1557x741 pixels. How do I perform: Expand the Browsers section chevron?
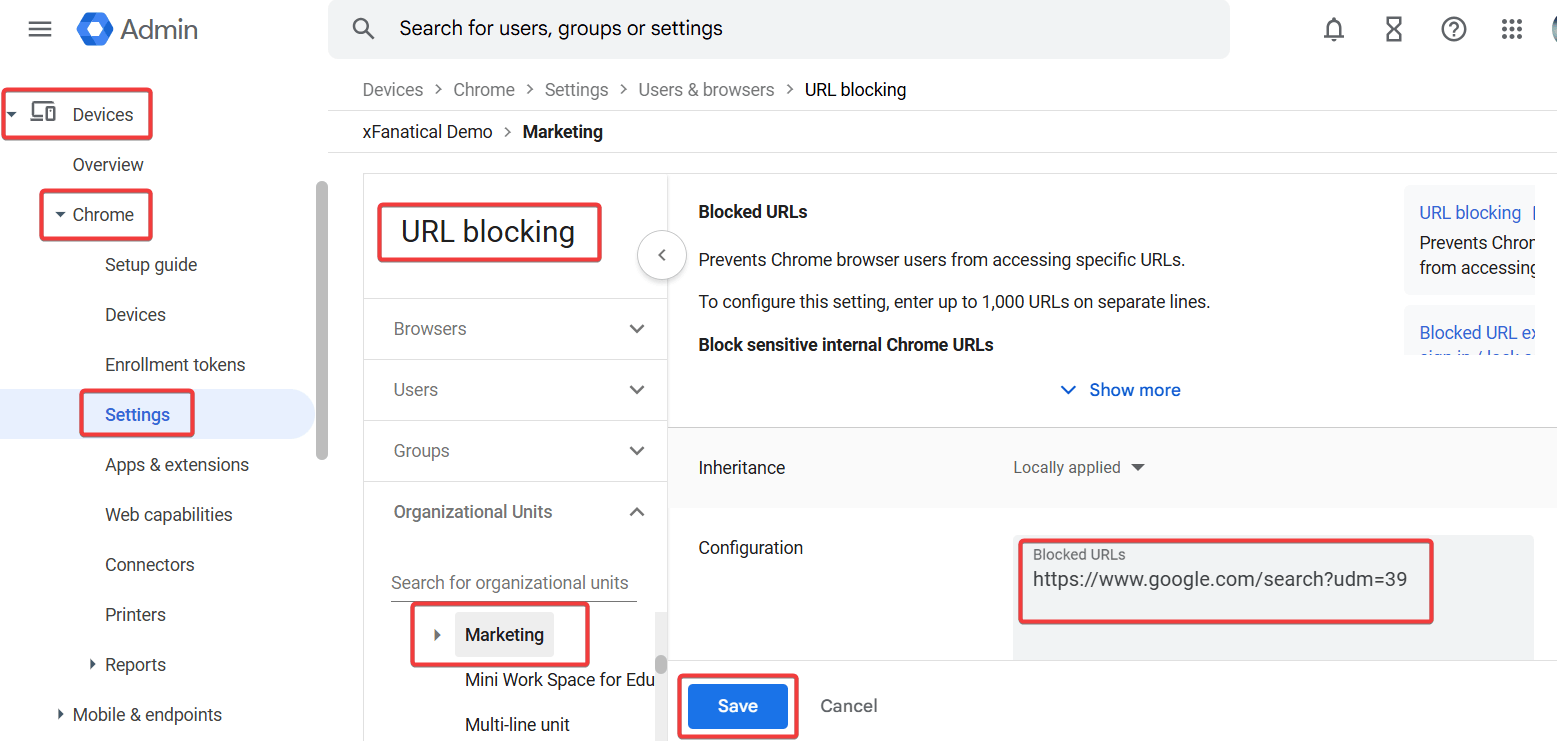[x=637, y=329]
